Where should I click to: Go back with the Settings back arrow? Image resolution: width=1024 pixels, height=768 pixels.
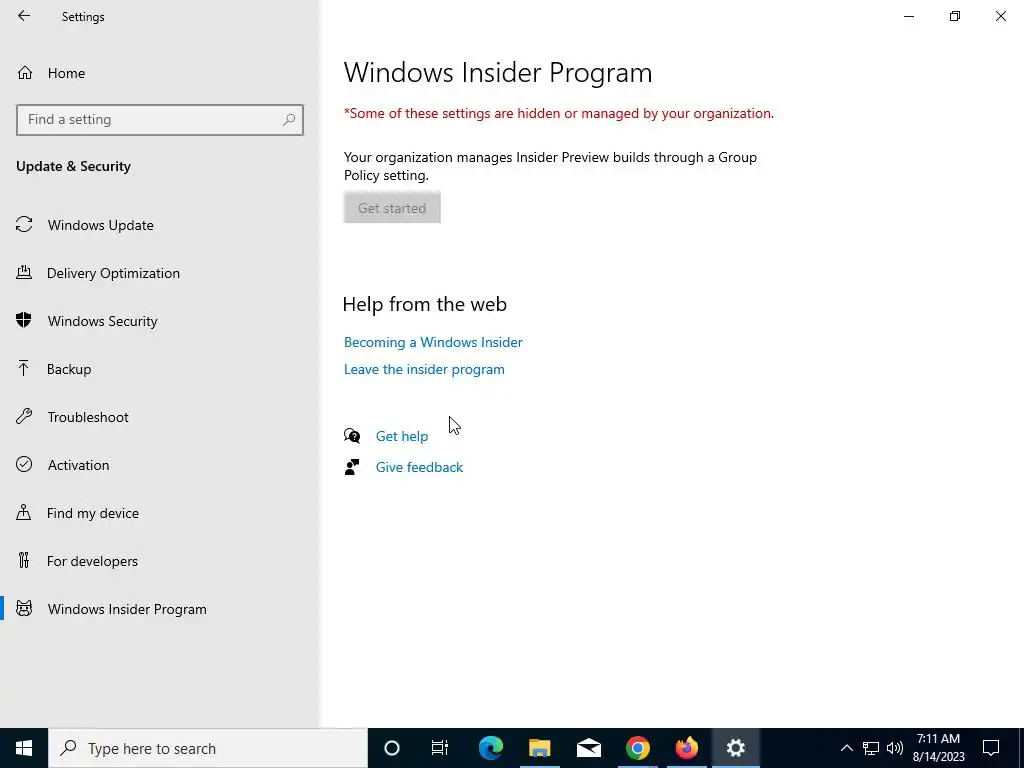(24, 16)
